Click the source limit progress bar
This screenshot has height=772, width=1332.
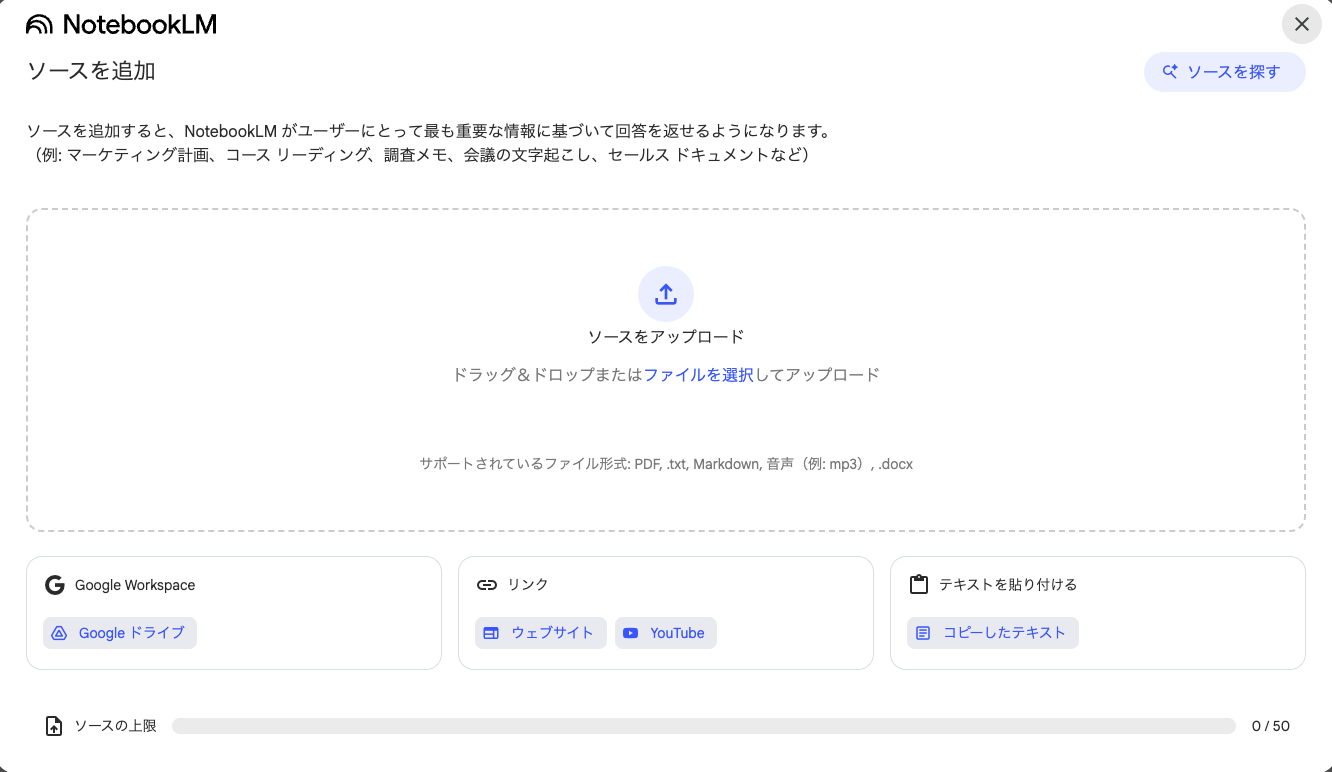click(705, 725)
